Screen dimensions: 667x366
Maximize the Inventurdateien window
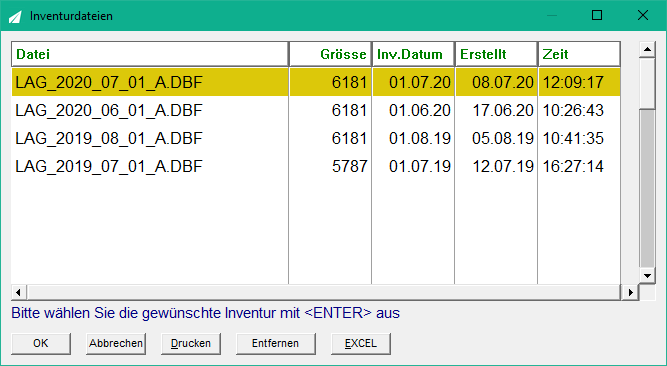(597, 15)
